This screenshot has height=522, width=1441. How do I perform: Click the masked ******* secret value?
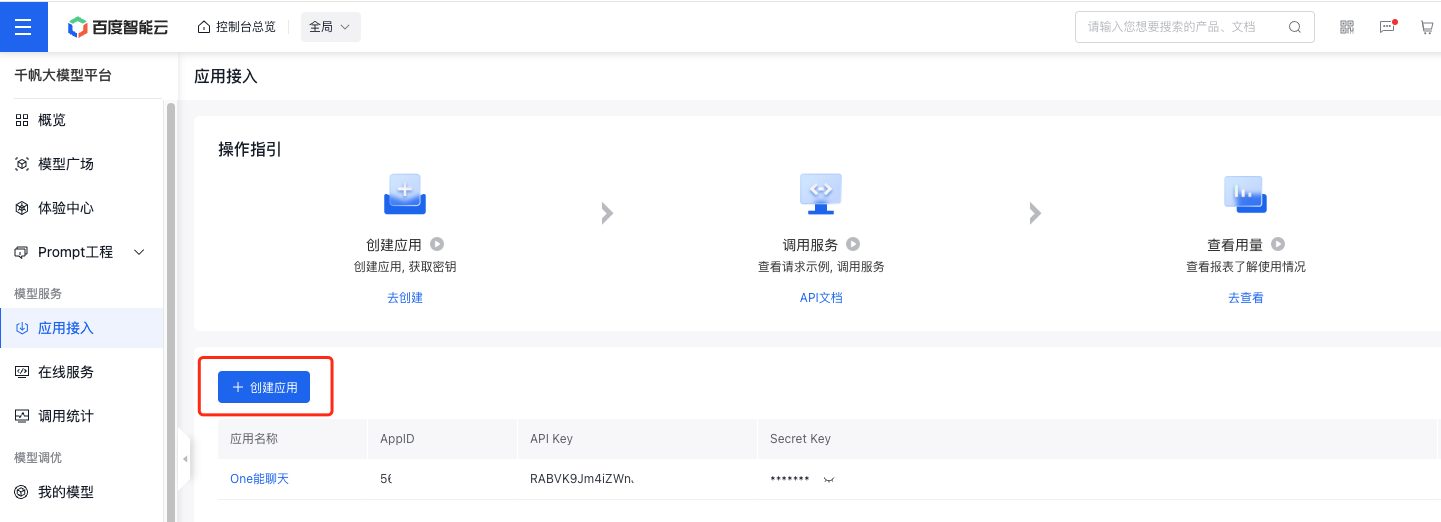coord(789,480)
